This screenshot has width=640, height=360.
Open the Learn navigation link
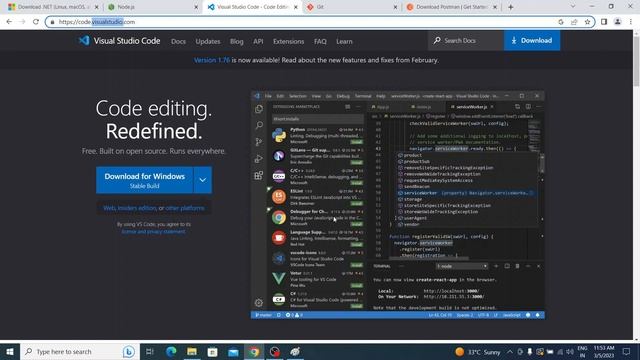(344, 41)
